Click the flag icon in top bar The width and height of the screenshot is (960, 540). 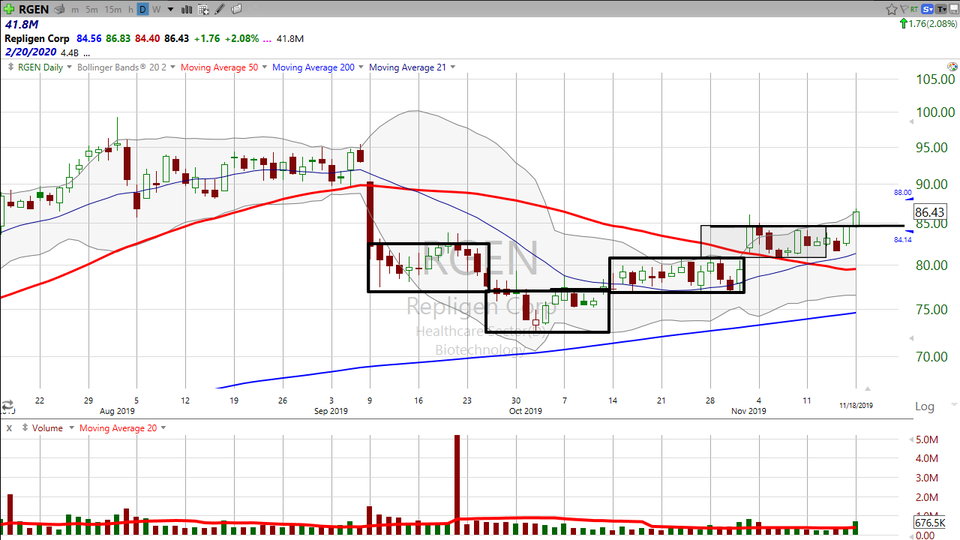(x=904, y=9)
